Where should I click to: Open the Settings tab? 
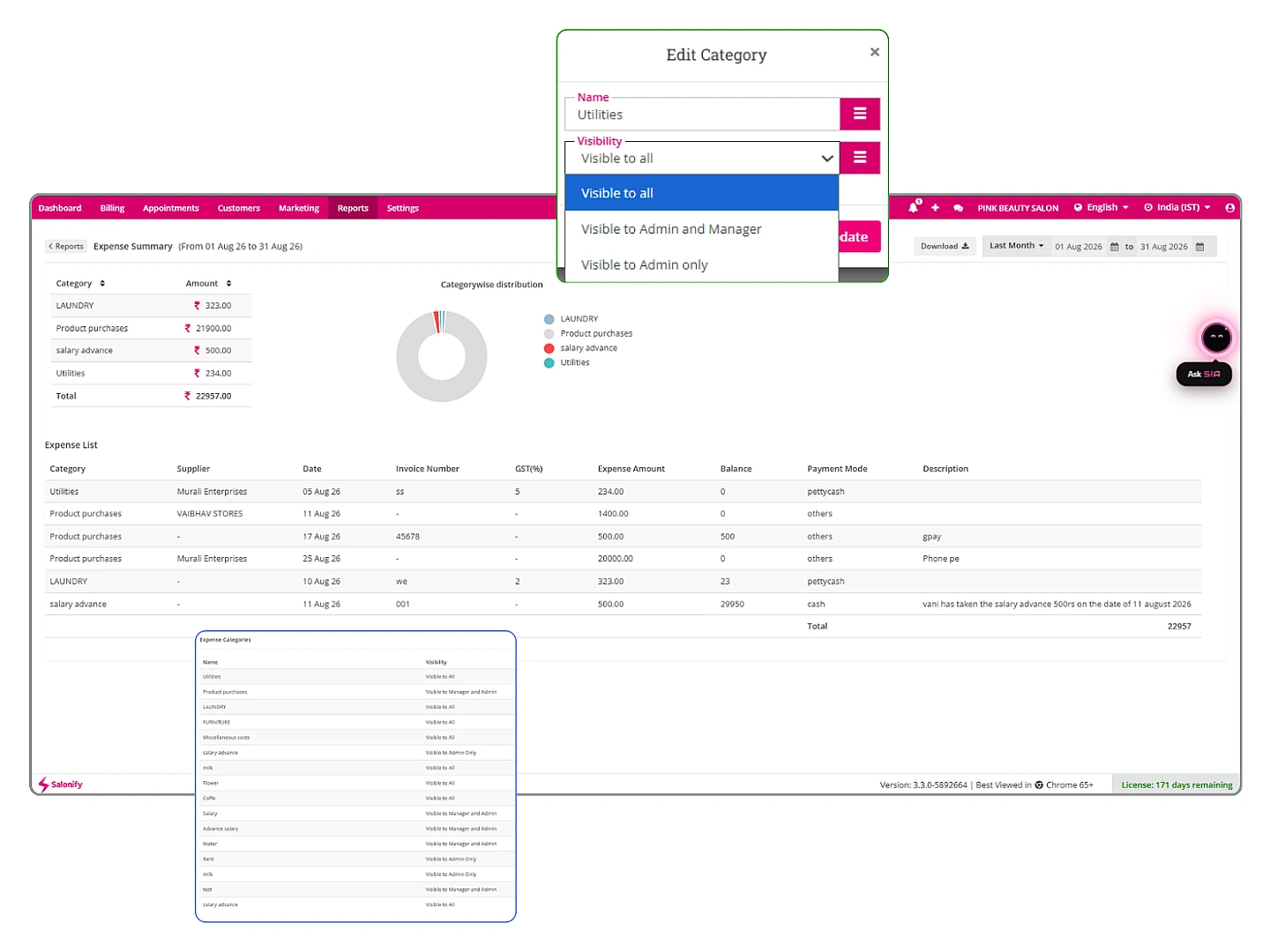point(403,208)
